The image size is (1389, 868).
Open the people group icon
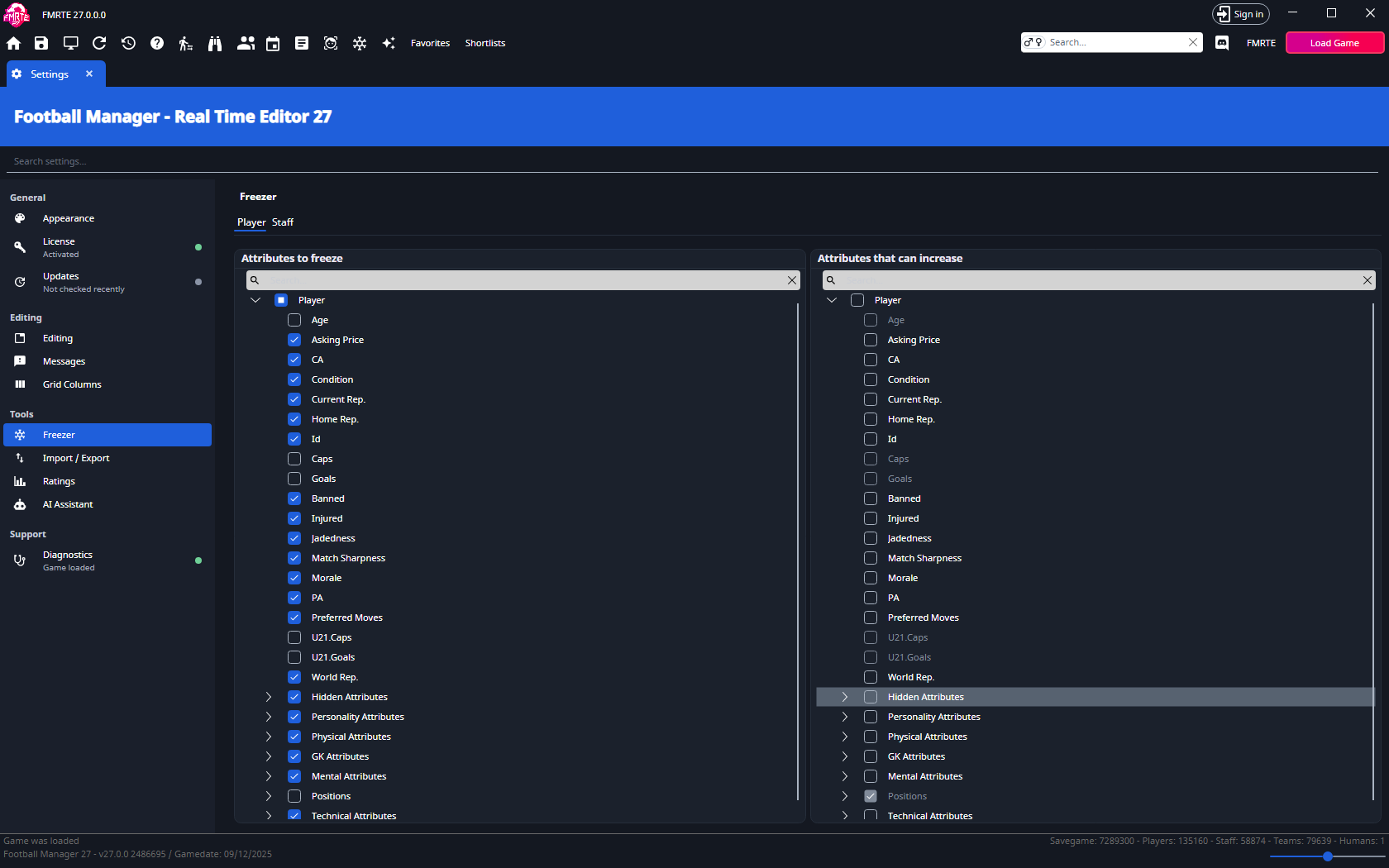point(246,43)
